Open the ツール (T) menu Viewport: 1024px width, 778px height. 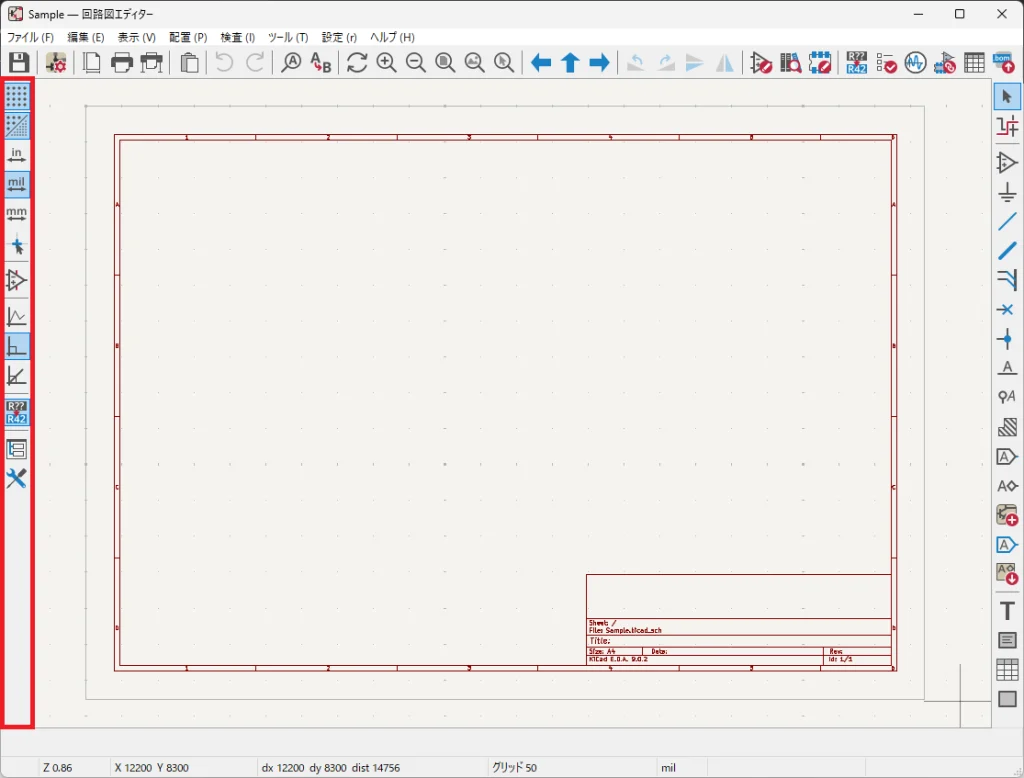(288, 37)
